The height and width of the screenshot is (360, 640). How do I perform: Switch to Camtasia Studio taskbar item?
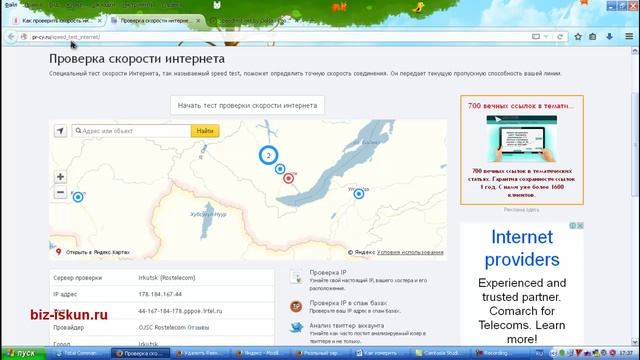pos(440,353)
